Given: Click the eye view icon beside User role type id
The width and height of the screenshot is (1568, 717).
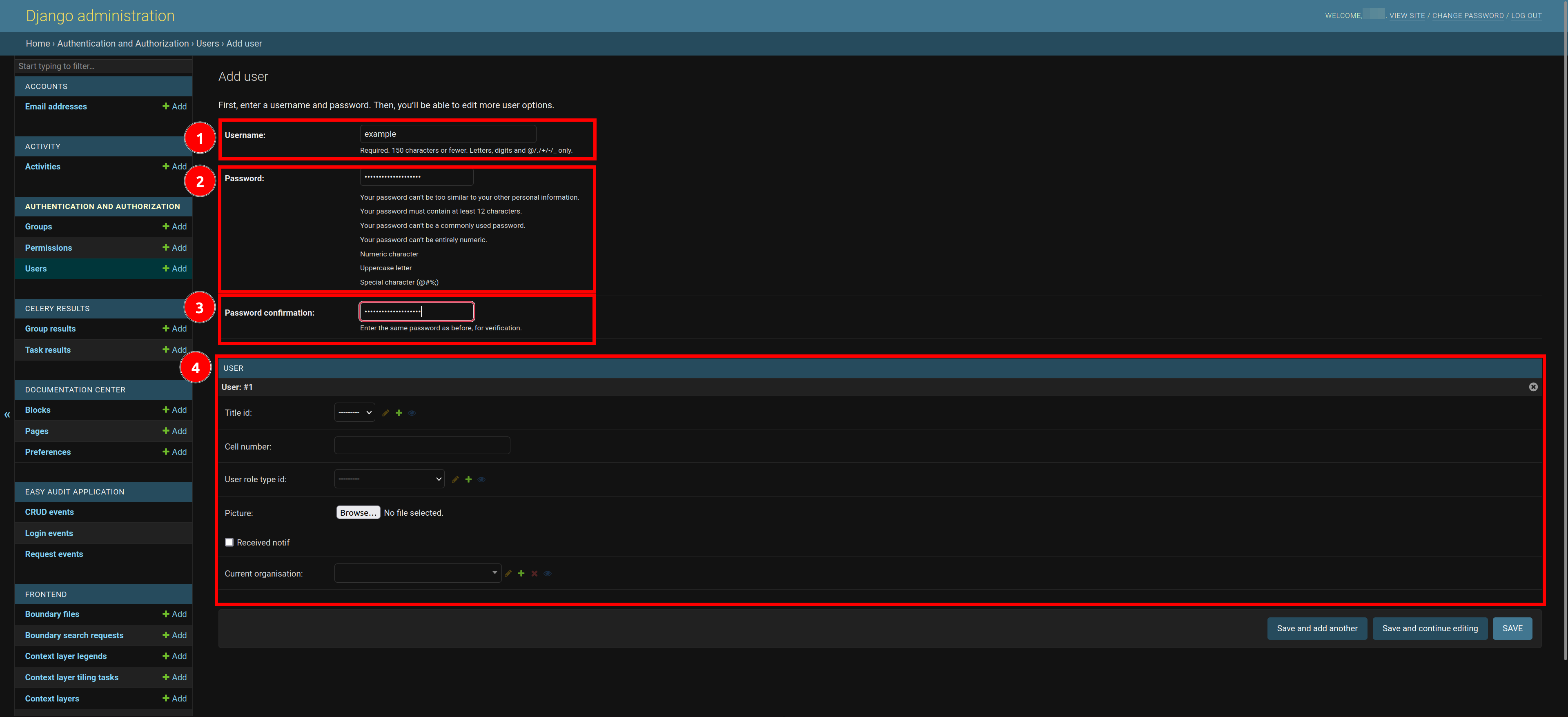Looking at the screenshot, I should 481,480.
